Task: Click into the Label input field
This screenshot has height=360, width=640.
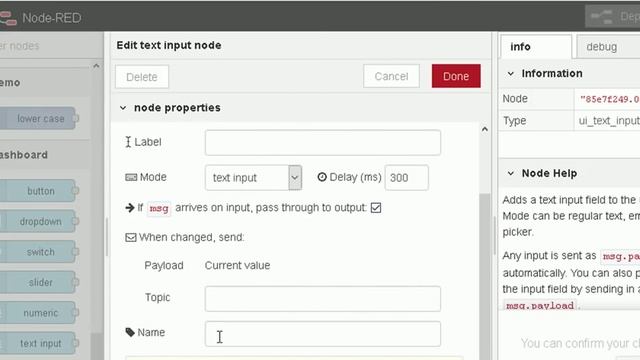Action: (x=323, y=142)
